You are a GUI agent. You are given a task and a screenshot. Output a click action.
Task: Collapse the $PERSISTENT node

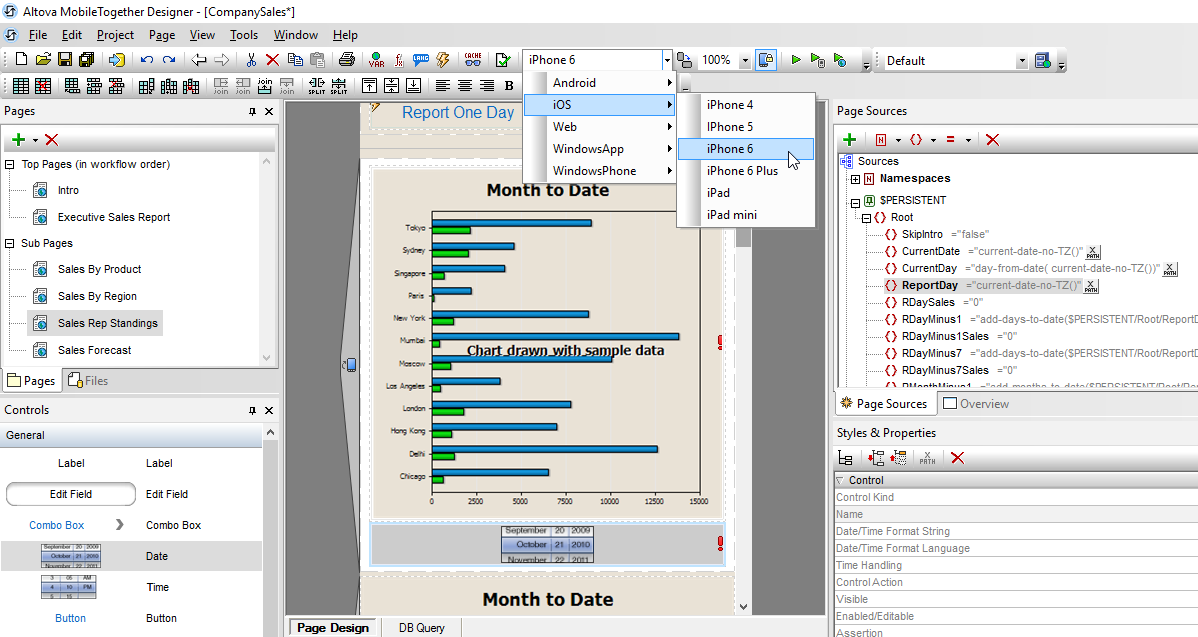pos(856,203)
